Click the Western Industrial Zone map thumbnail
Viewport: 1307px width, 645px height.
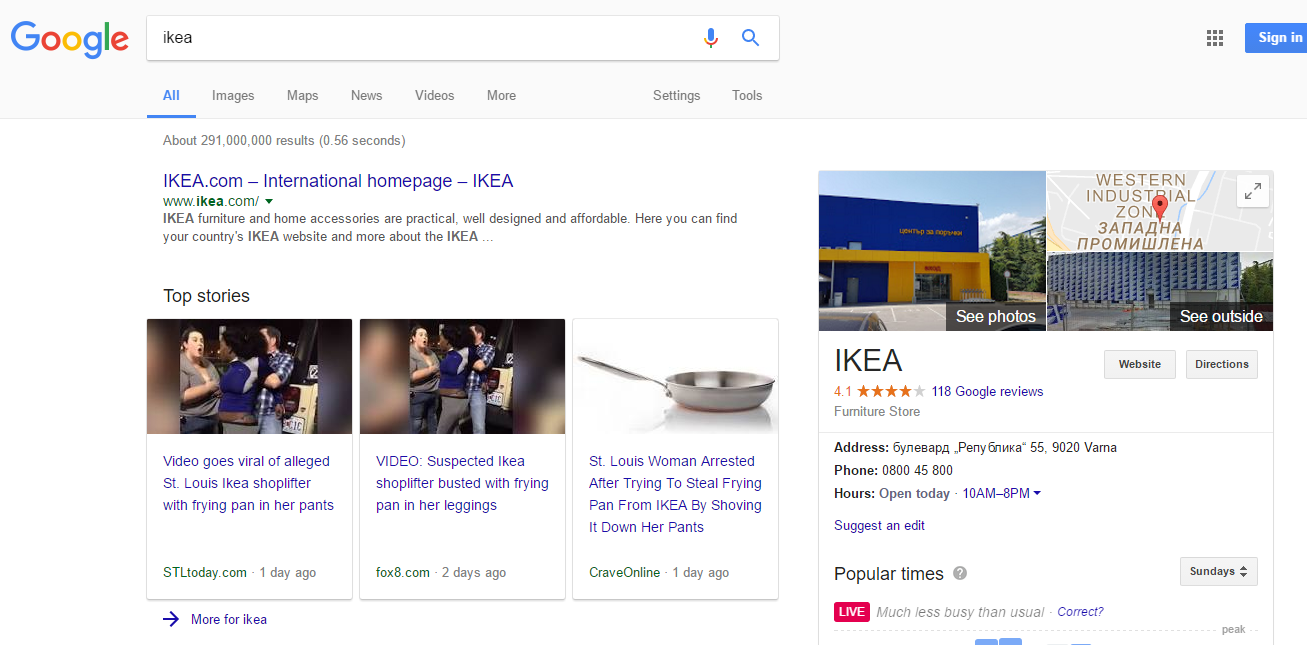coord(1160,211)
